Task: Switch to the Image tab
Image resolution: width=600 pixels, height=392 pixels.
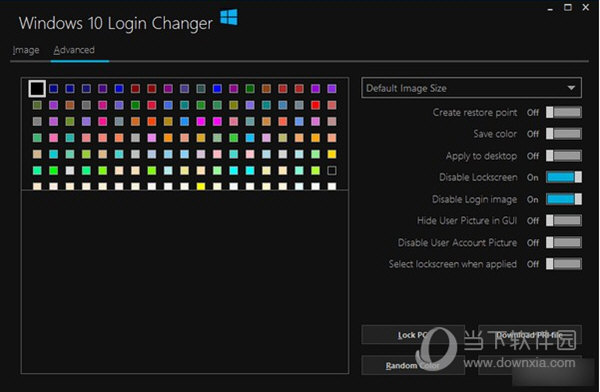Action: pyautogui.click(x=26, y=50)
